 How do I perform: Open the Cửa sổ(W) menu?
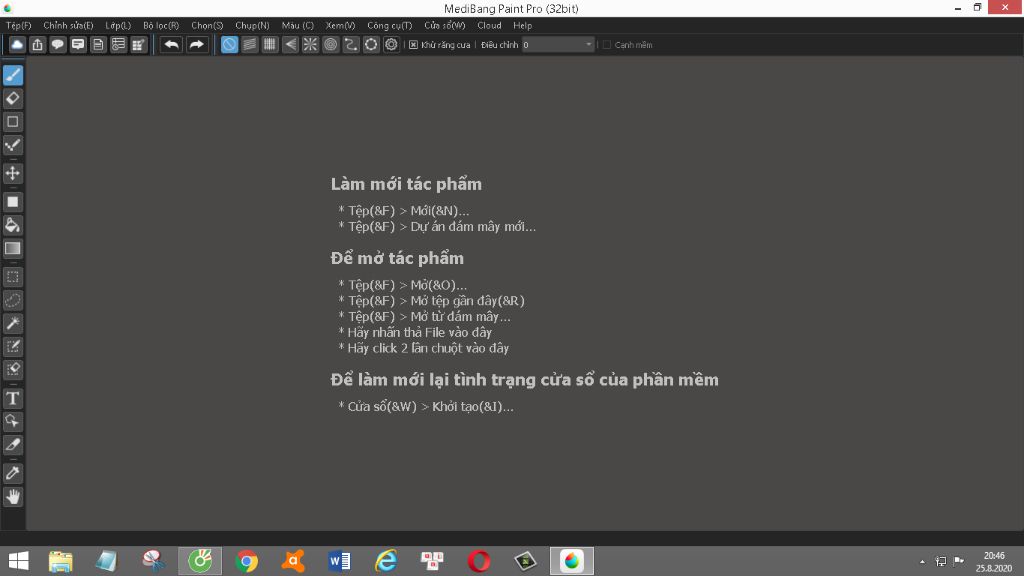[445, 25]
